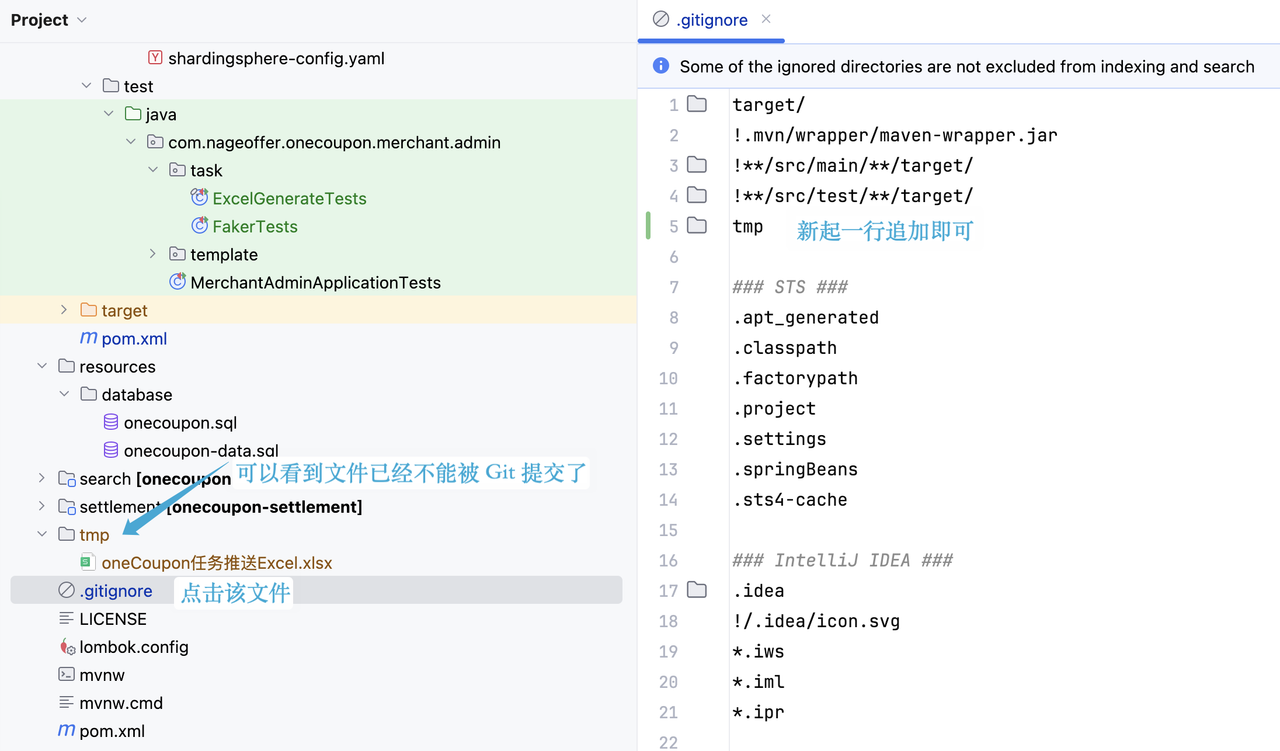This screenshot has height=751, width=1280.
Task: Open the LICENSE file
Action: coord(113,618)
